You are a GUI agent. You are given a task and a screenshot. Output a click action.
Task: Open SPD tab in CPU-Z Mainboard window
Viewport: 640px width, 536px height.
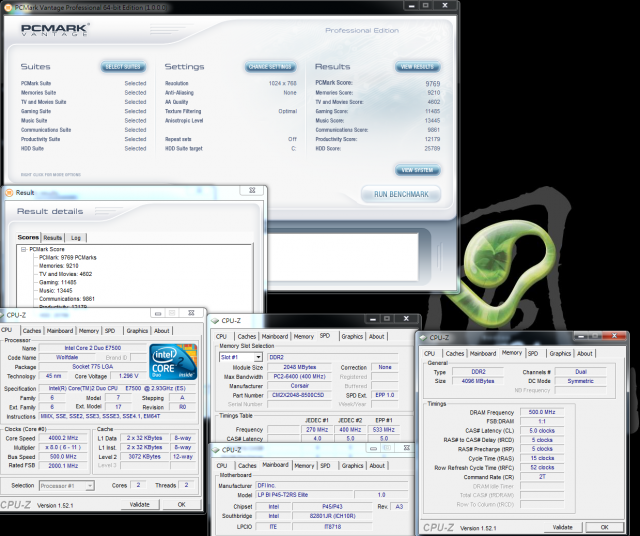click(325, 465)
